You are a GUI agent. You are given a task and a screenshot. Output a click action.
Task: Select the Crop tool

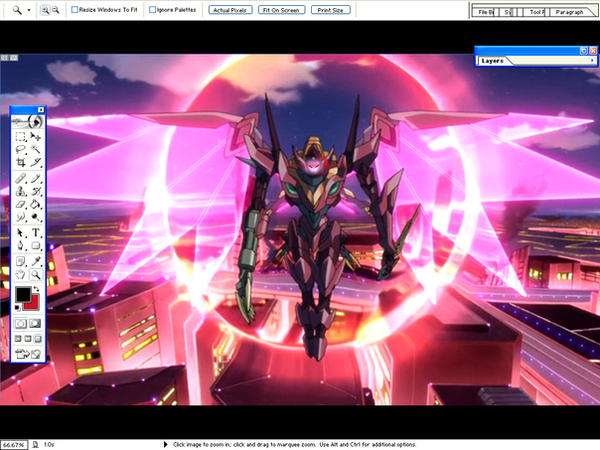pyautogui.click(x=20, y=162)
